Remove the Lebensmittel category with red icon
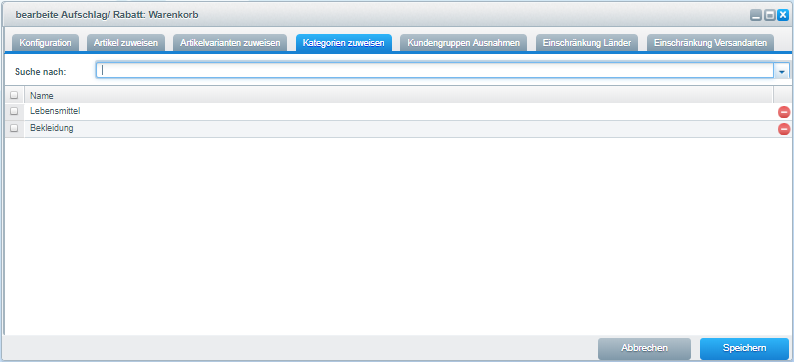Image resolution: width=794 pixels, height=362 pixels. point(783,112)
